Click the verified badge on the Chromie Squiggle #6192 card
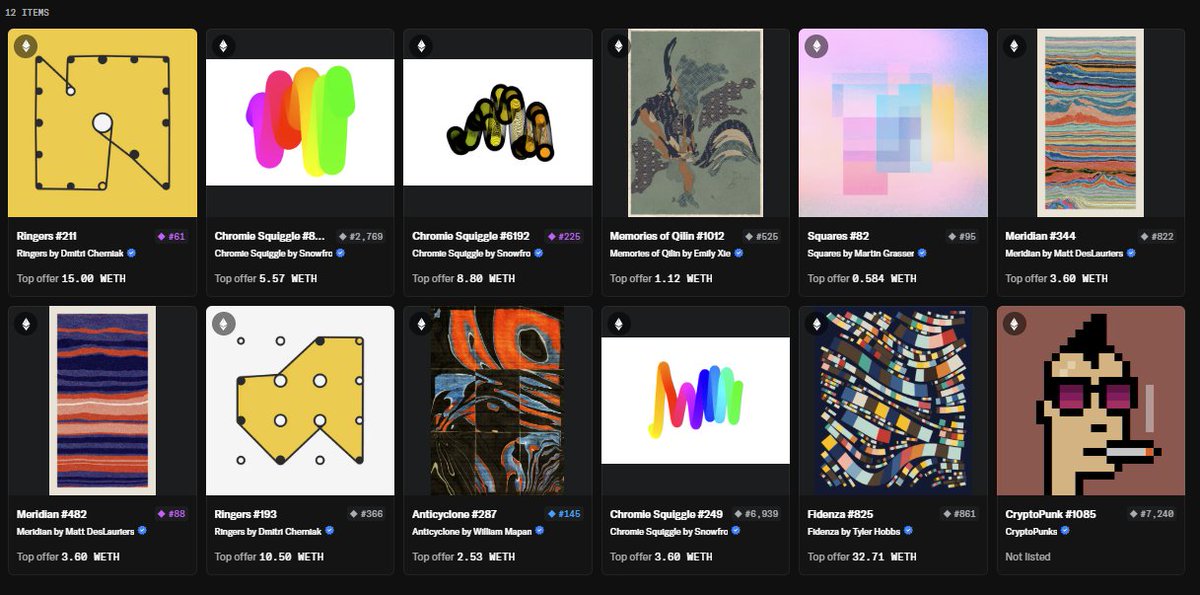The height and width of the screenshot is (595, 1200). [x=537, y=254]
